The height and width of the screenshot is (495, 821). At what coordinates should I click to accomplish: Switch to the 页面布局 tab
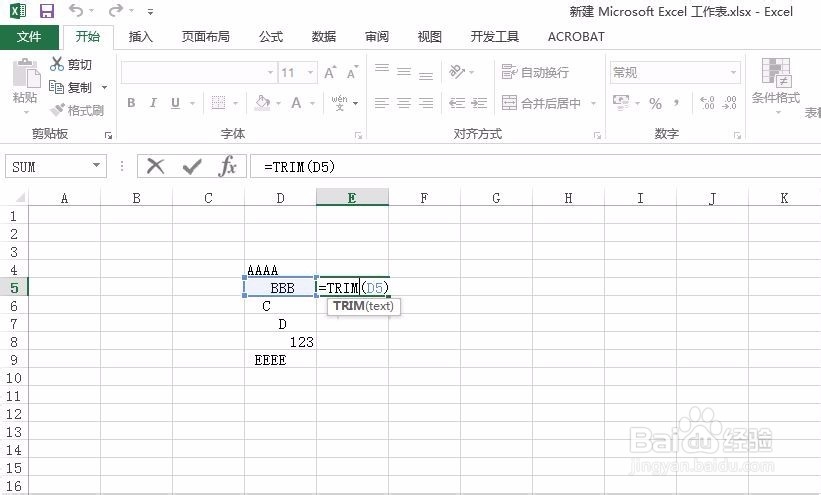205,37
